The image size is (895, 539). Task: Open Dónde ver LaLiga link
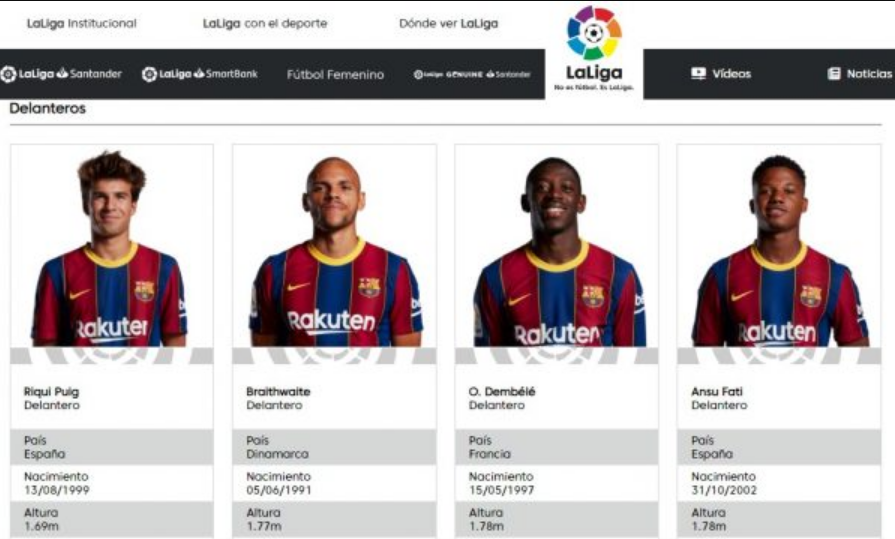(449, 23)
